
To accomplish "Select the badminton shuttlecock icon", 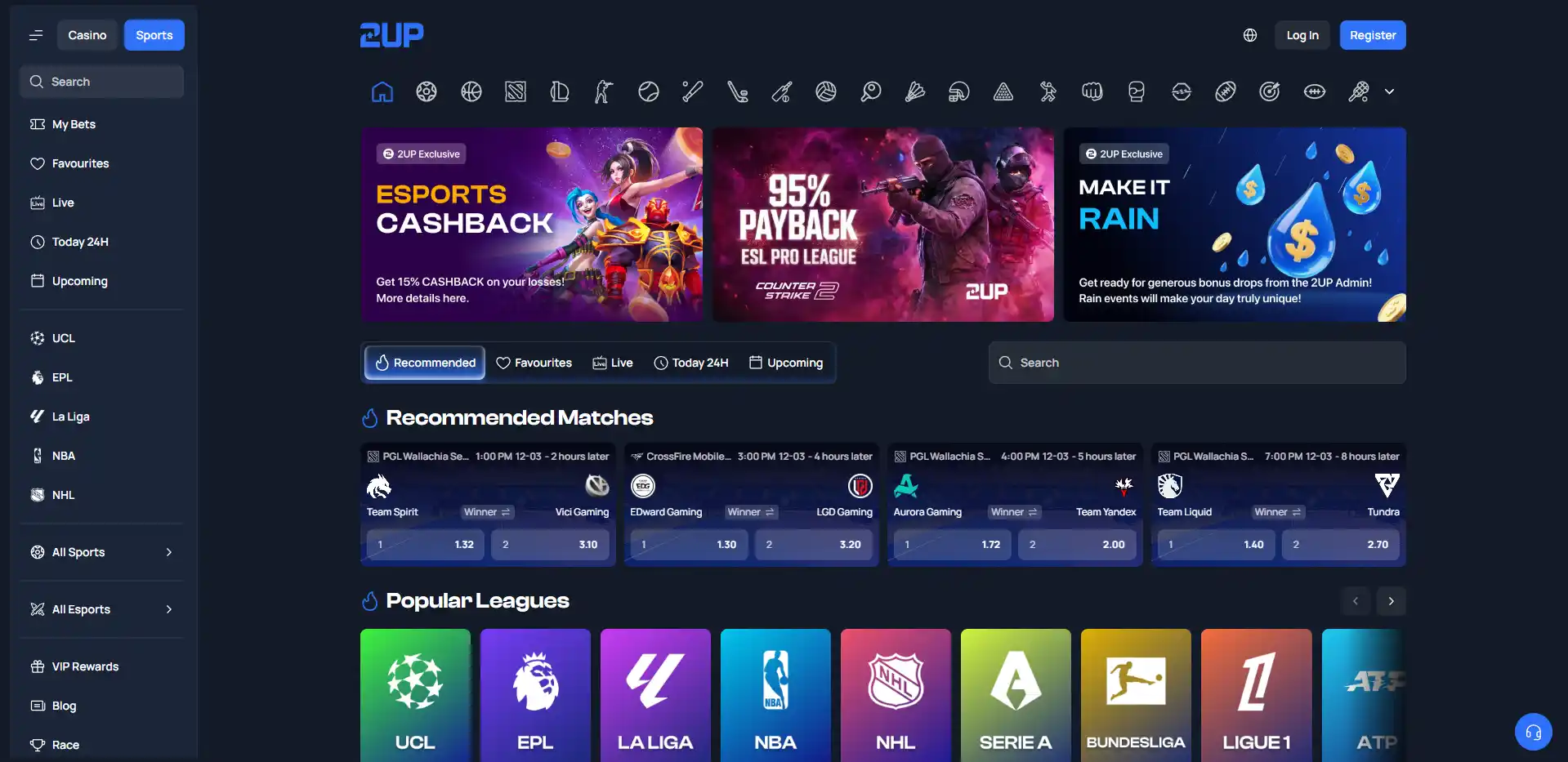I will (915, 91).
